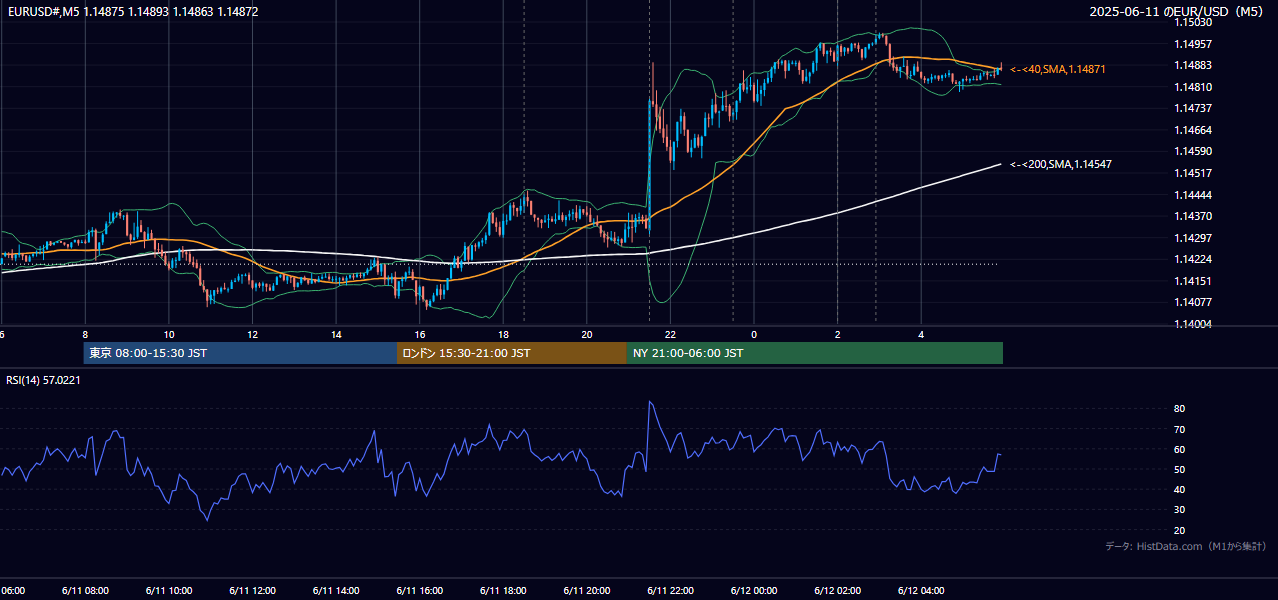The image size is (1278, 600).
Task: Click the 200 SMA label 1.14547
Action: click(1062, 164)
